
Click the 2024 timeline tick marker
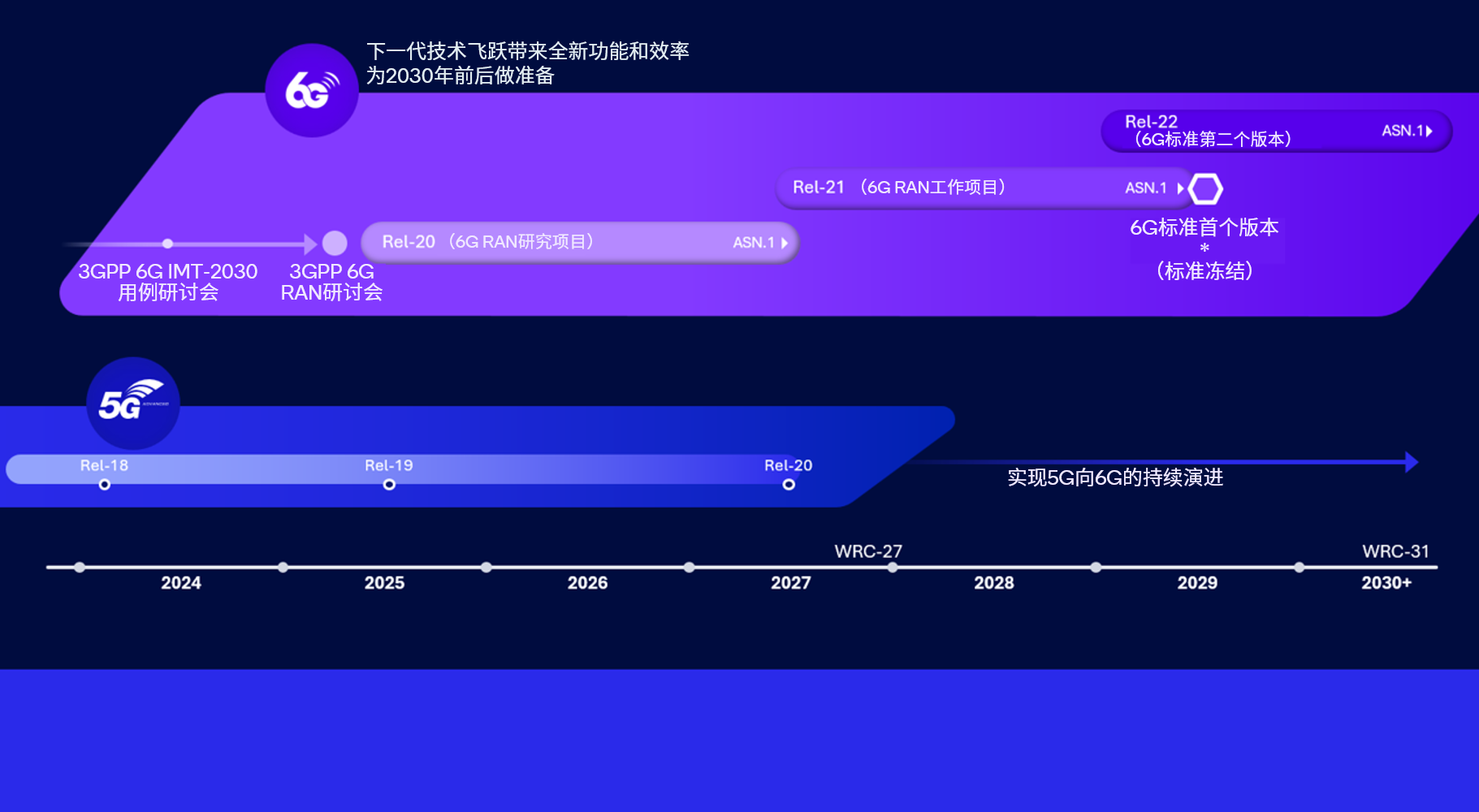79,567
